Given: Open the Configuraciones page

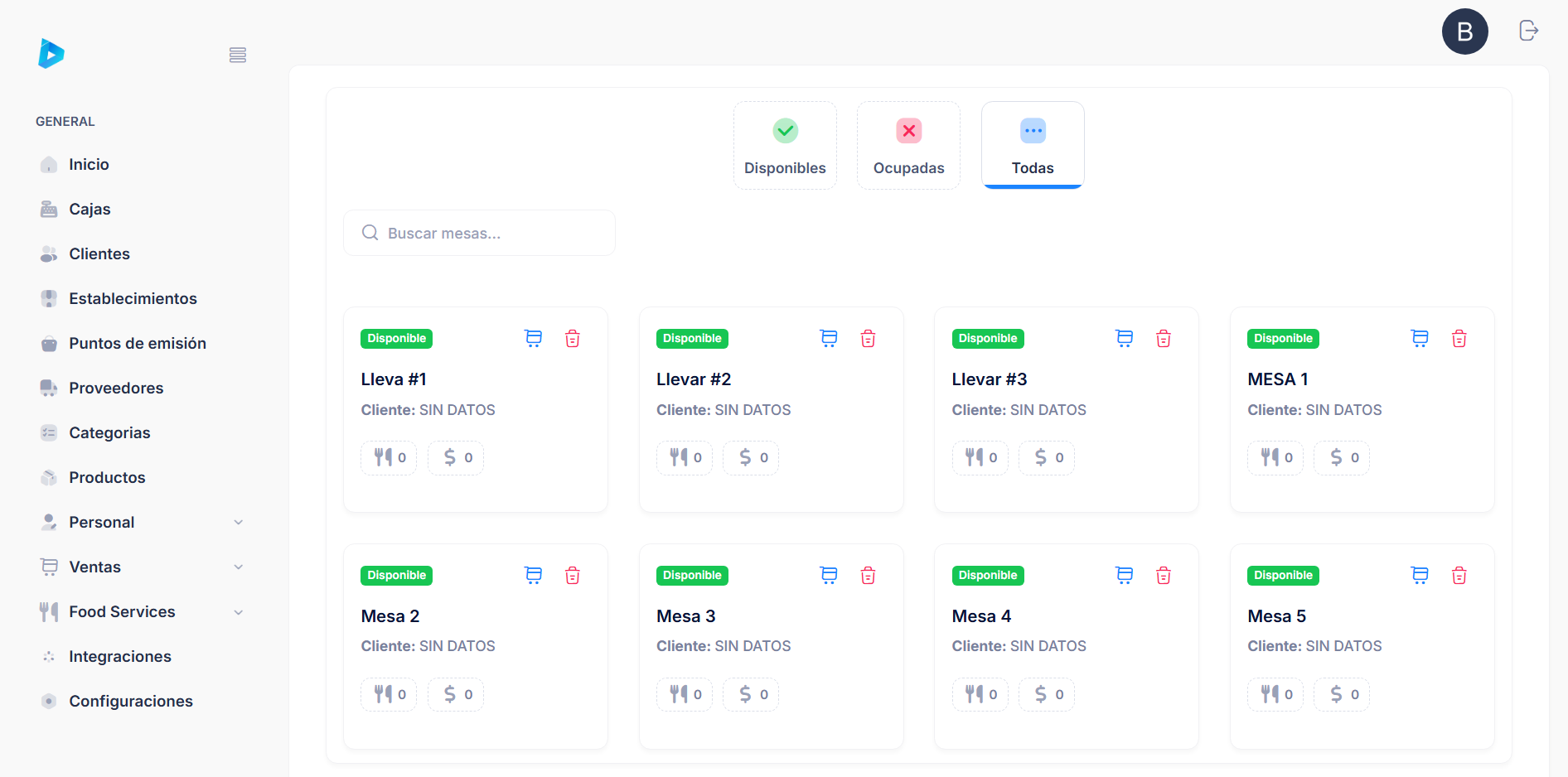Looking at the screenshot, I should [x=130, y=701].
